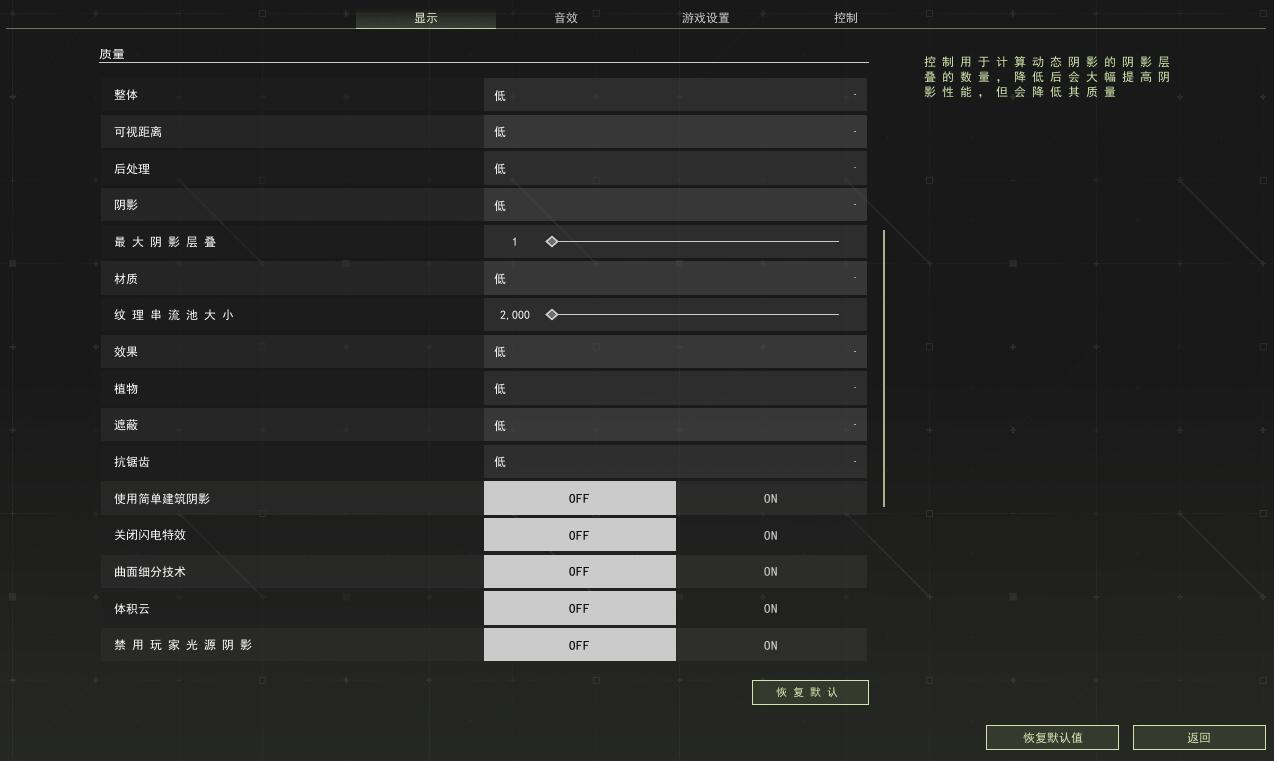The height and width of the screenshot is (761, 1274).
Task: Open the 抗锯齿 dropdown
Action: 675,462
